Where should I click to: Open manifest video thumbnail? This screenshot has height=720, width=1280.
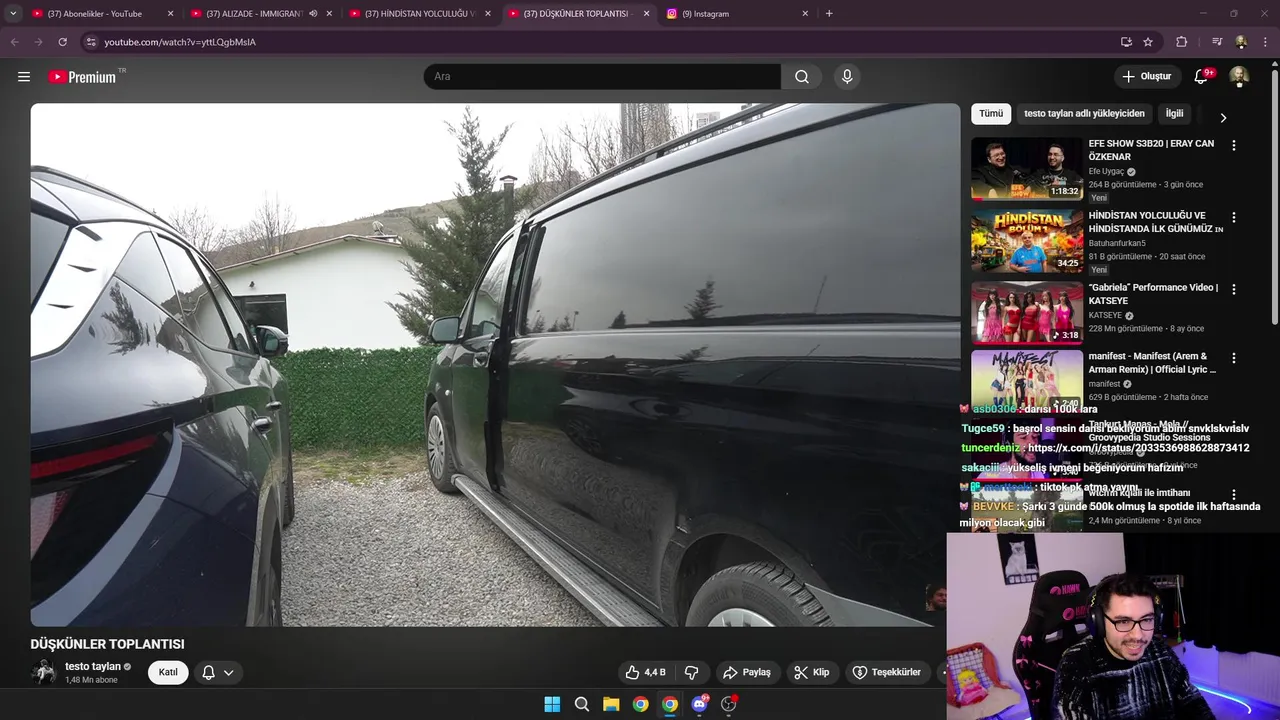[1027, 381]
